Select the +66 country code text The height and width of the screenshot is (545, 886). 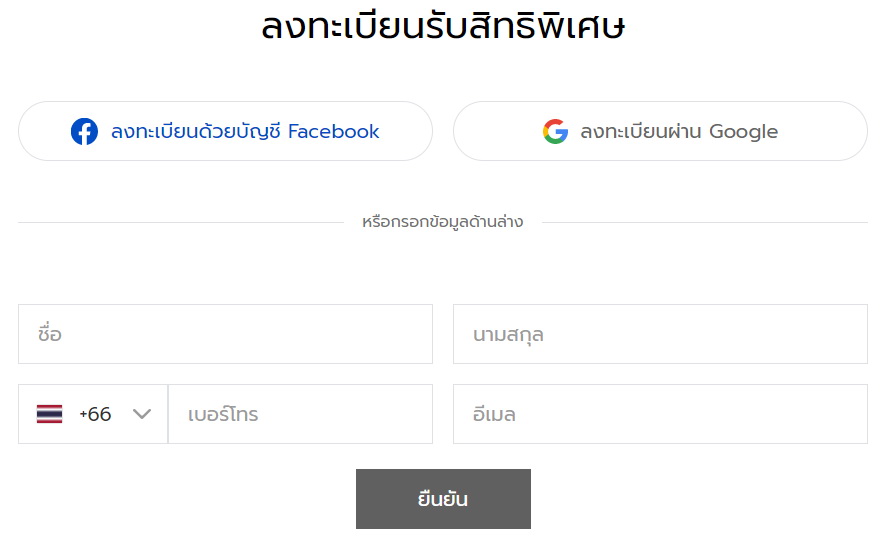[95, 414]
